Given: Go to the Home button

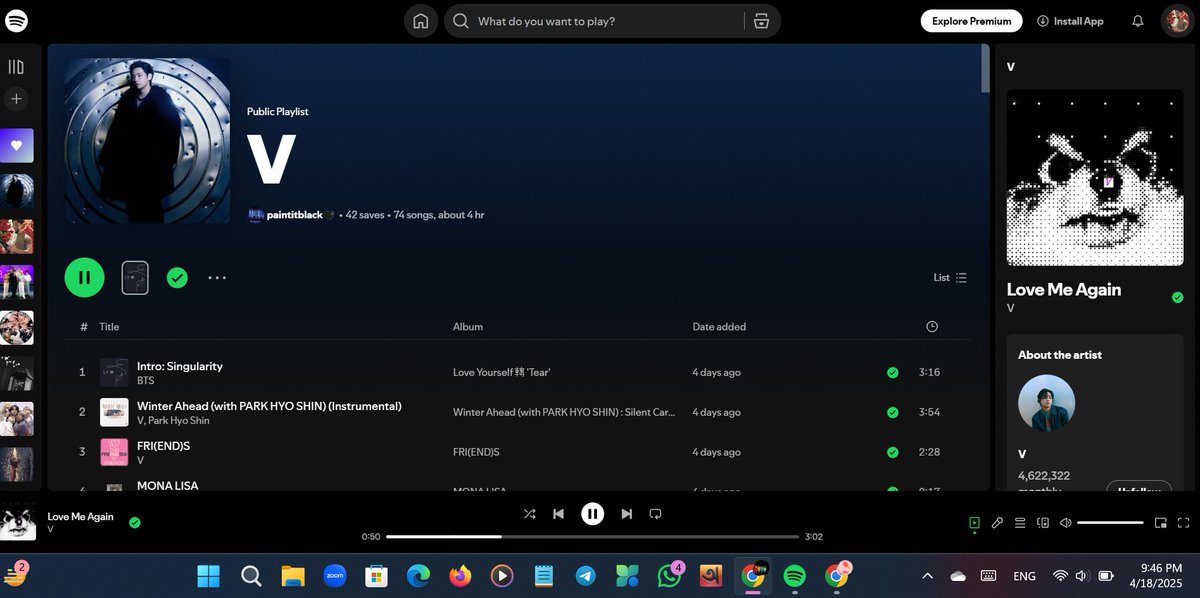Looking at the screenshot, I should coord(421,21).
